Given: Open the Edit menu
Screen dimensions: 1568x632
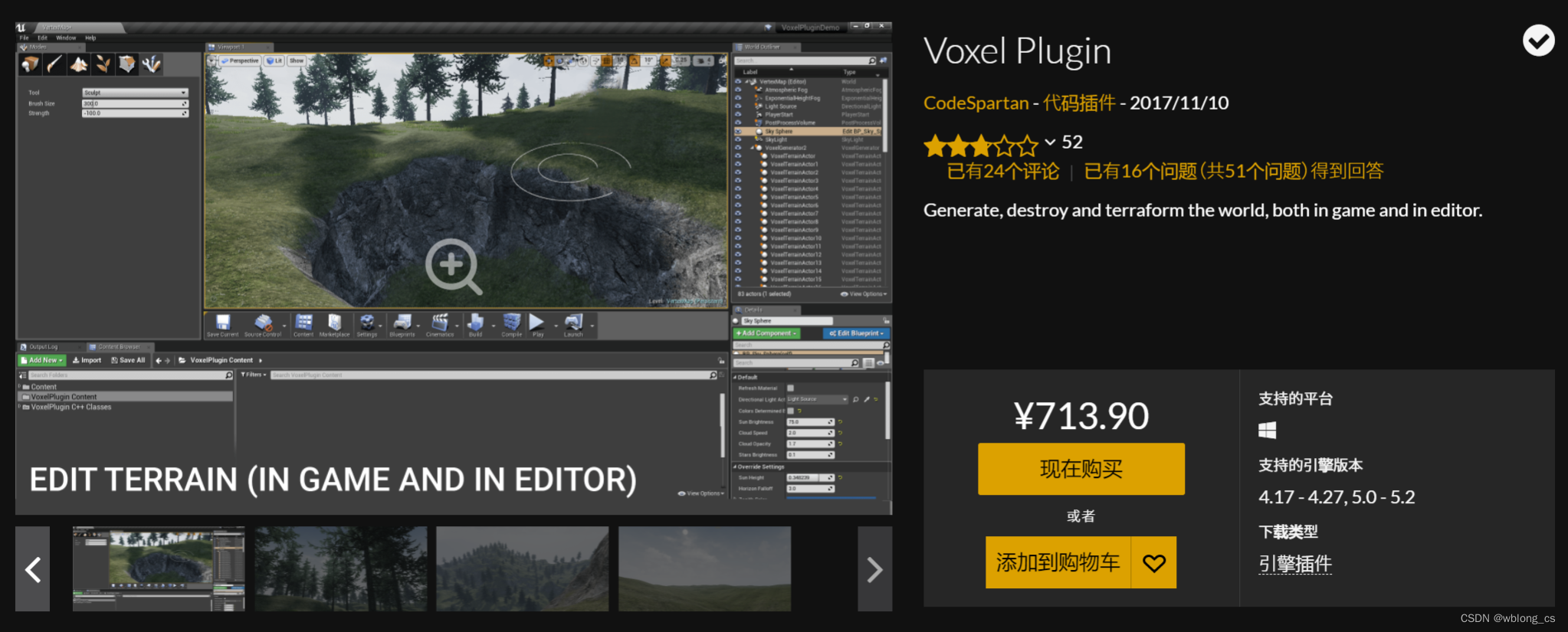Looking at the screenshot, I should [43, 38].
